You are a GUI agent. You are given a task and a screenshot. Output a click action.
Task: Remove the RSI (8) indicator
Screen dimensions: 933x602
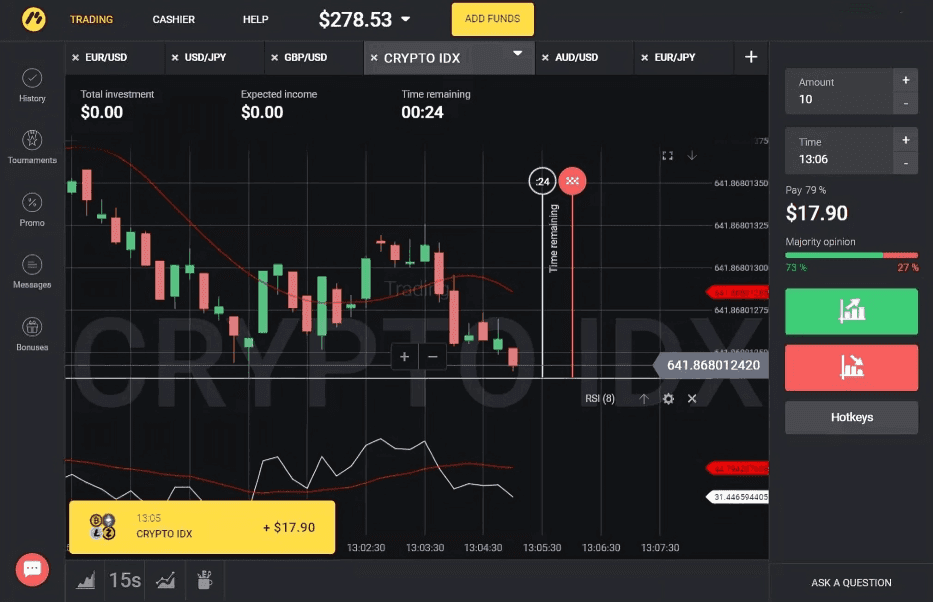(692, 399)
